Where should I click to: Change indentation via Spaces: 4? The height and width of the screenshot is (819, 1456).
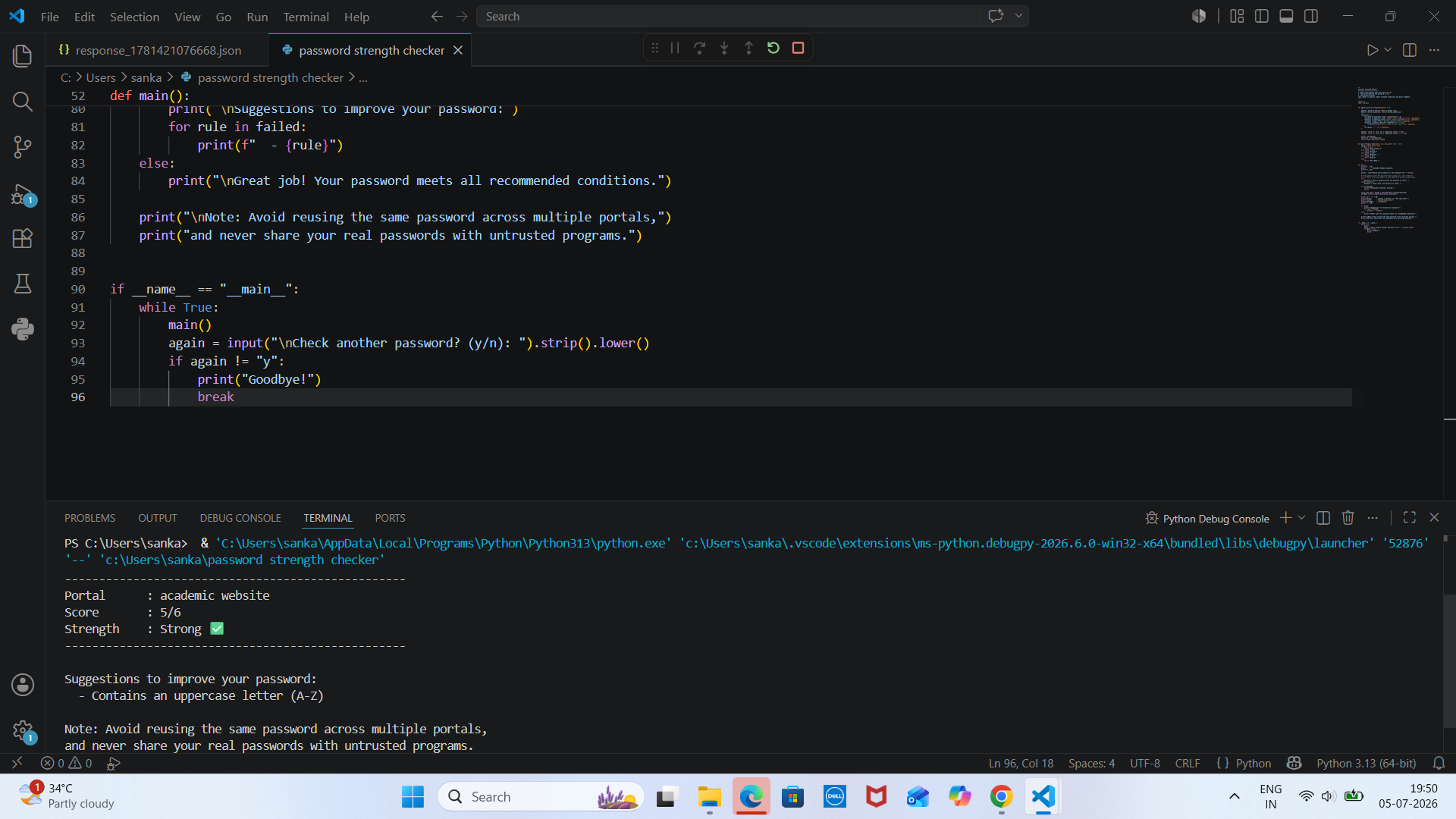[1091, 763]
